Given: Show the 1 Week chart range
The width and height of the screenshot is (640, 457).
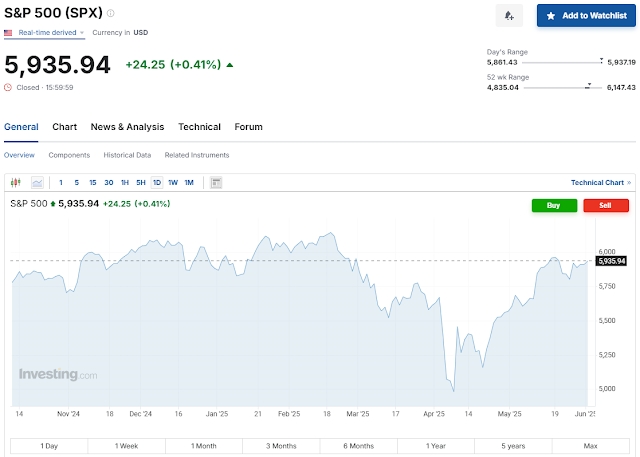Looking at the screenshot, I should (x=127, y=446).
